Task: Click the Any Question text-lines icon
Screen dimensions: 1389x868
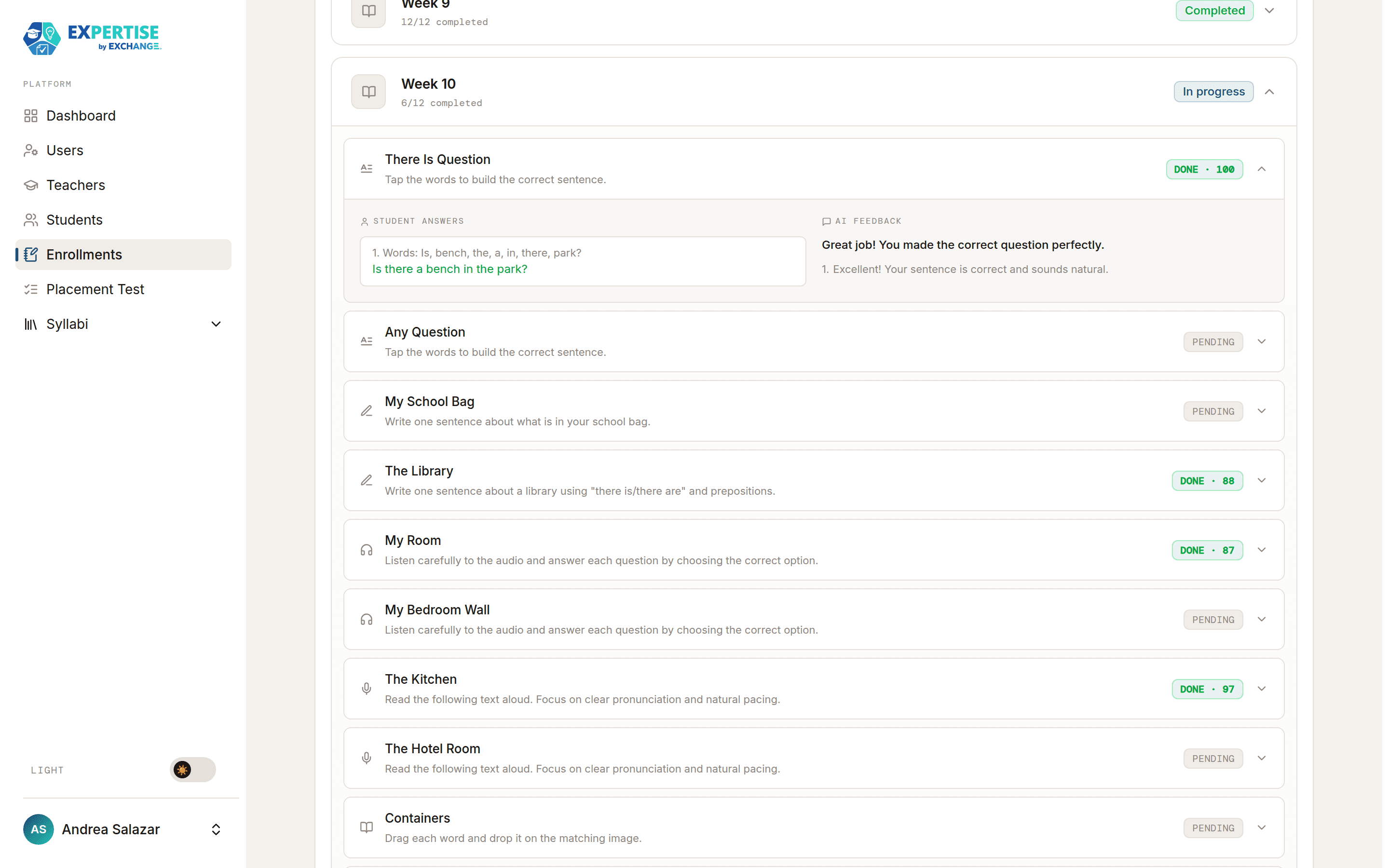Action: point(366,341)
